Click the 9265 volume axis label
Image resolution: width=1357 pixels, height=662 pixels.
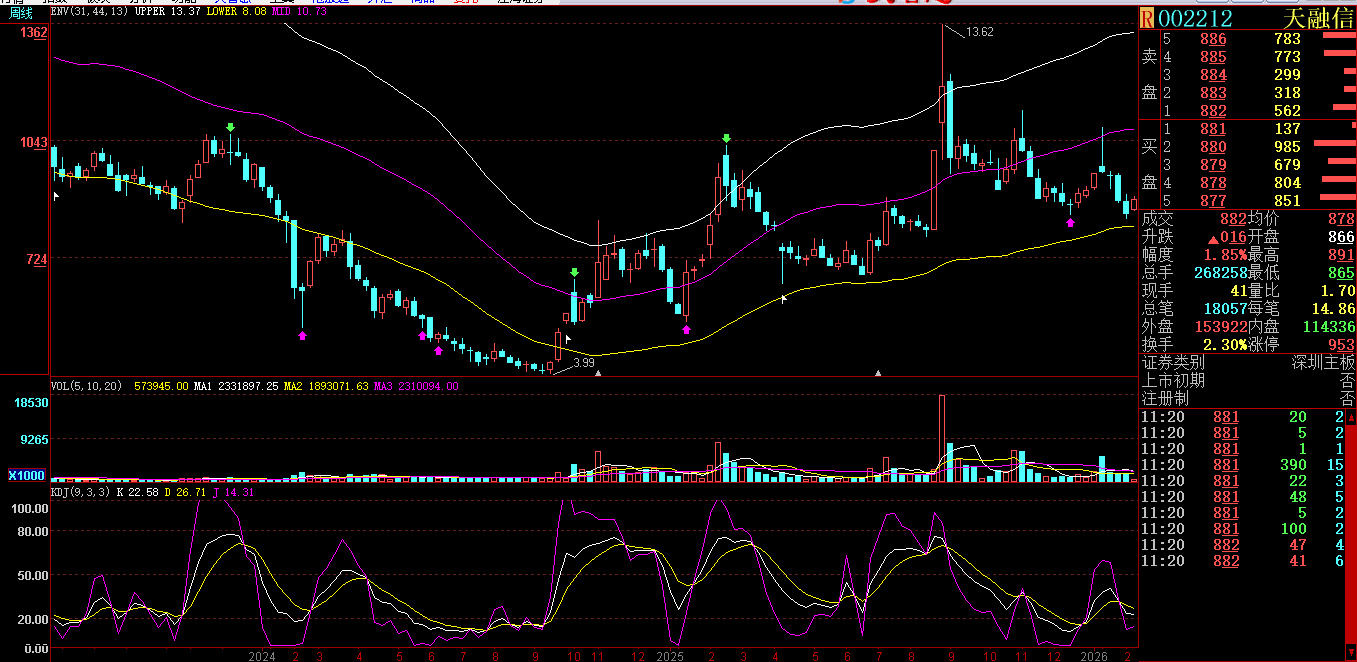[34, 439]
